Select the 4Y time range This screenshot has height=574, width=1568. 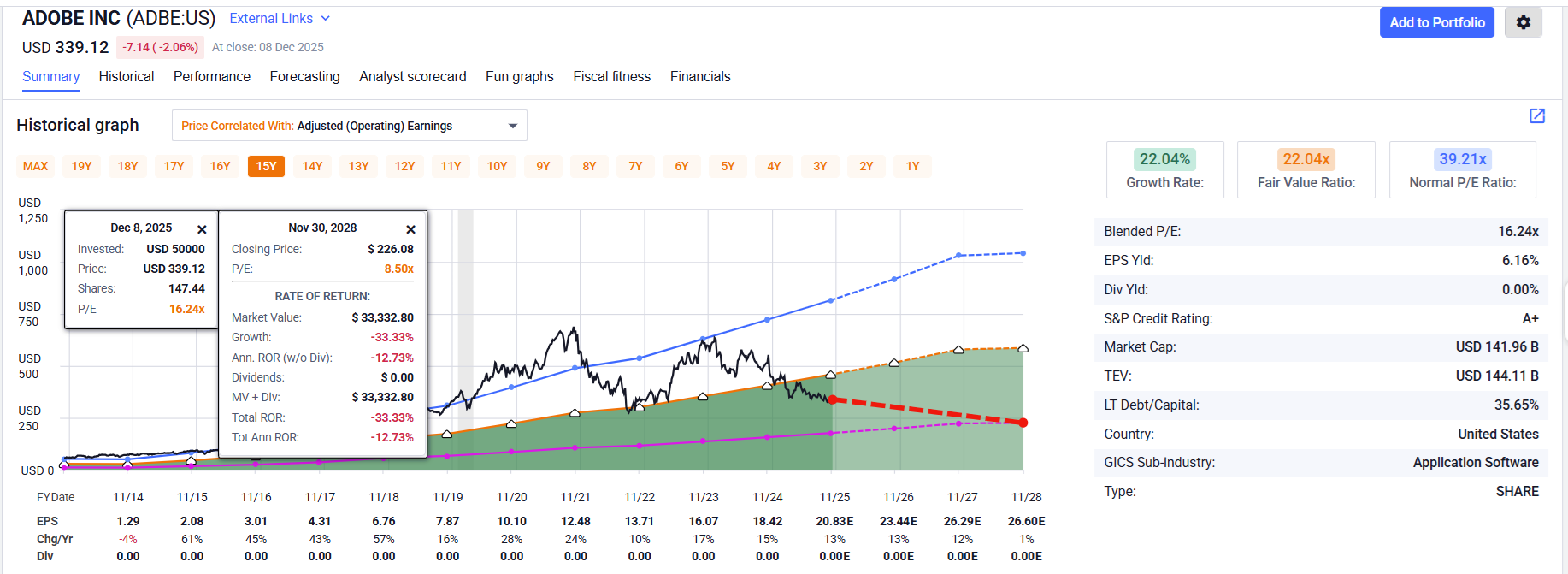(x=775, y=166)
